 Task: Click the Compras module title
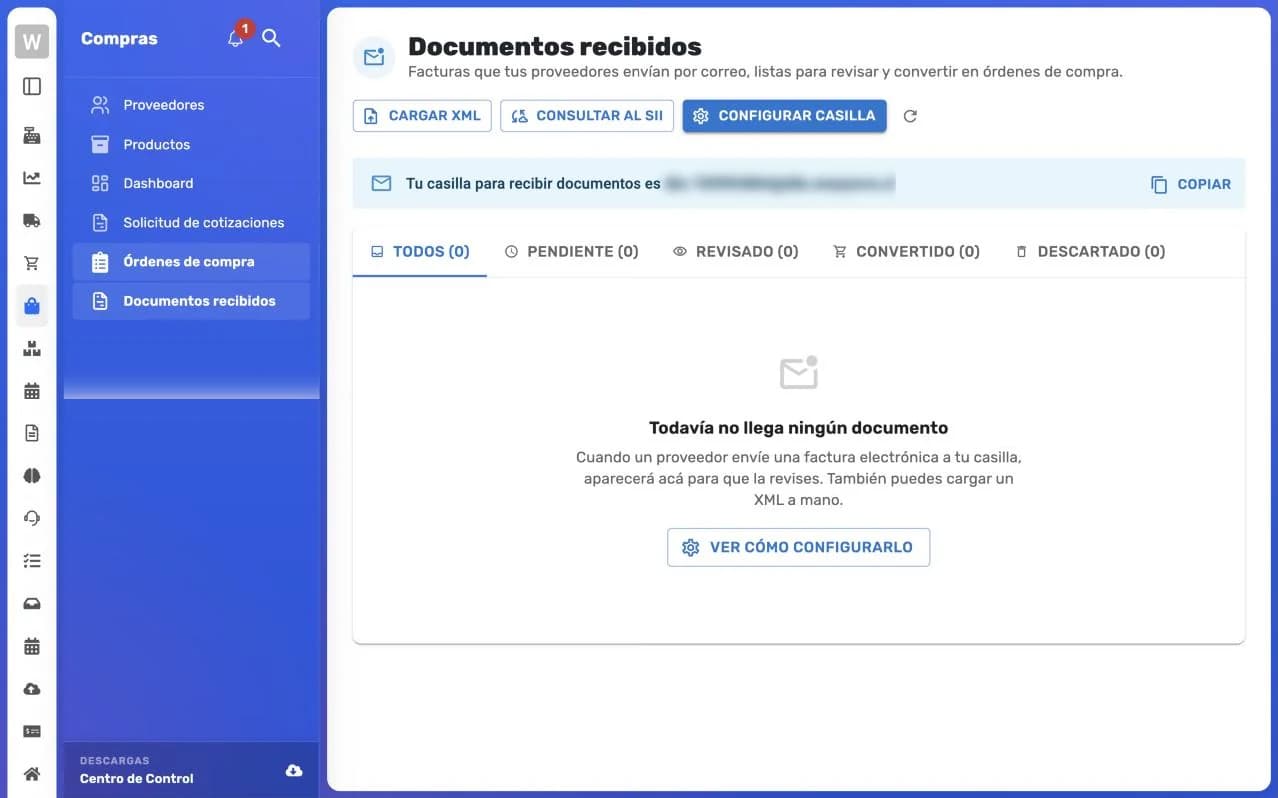(119, 38)
